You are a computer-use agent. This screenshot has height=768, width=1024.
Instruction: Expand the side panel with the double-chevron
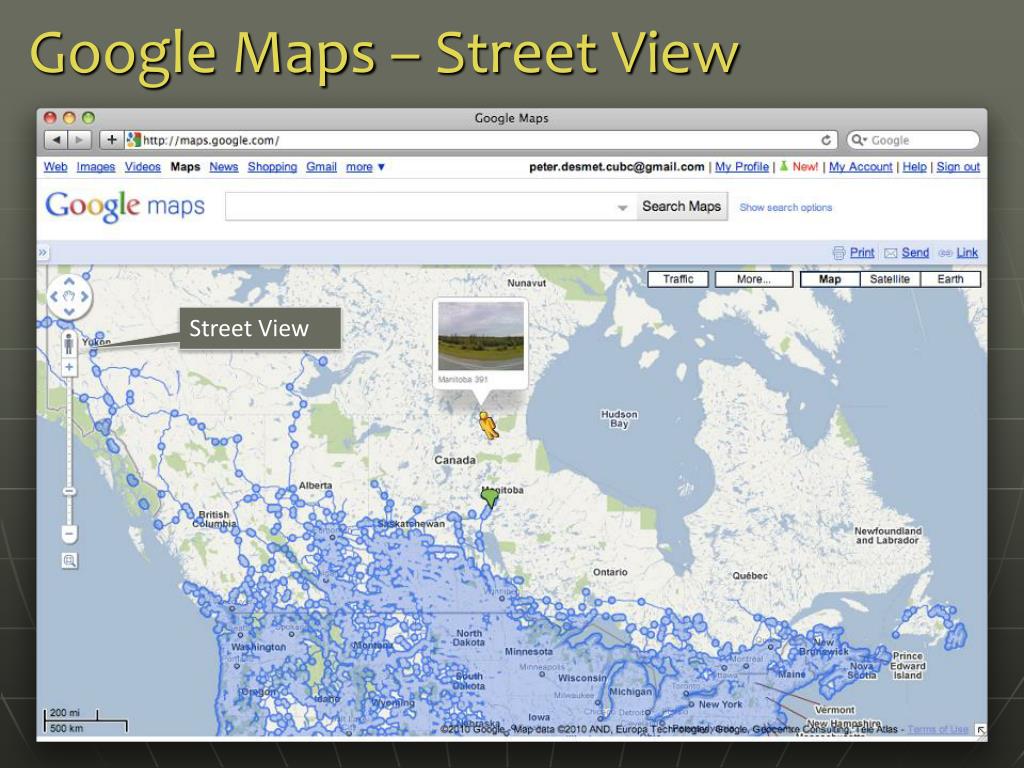click(42, 252)
